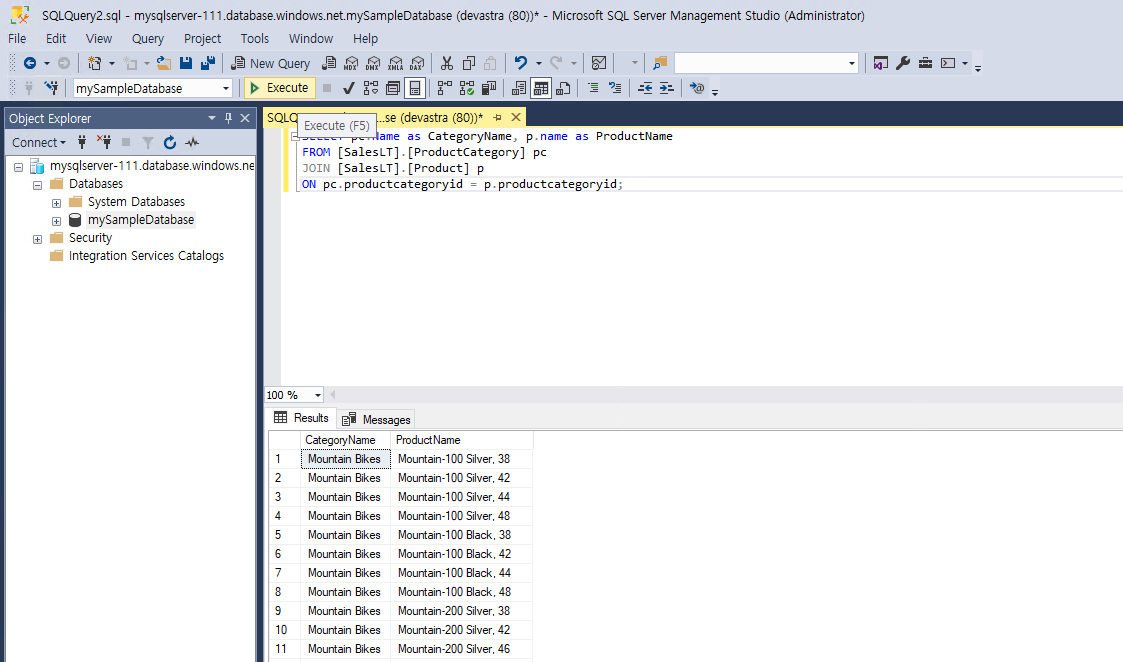Switch to the Results tab
Viewport: 1123px width, 662px height.
pyautogui.click(x=302, y=418)
